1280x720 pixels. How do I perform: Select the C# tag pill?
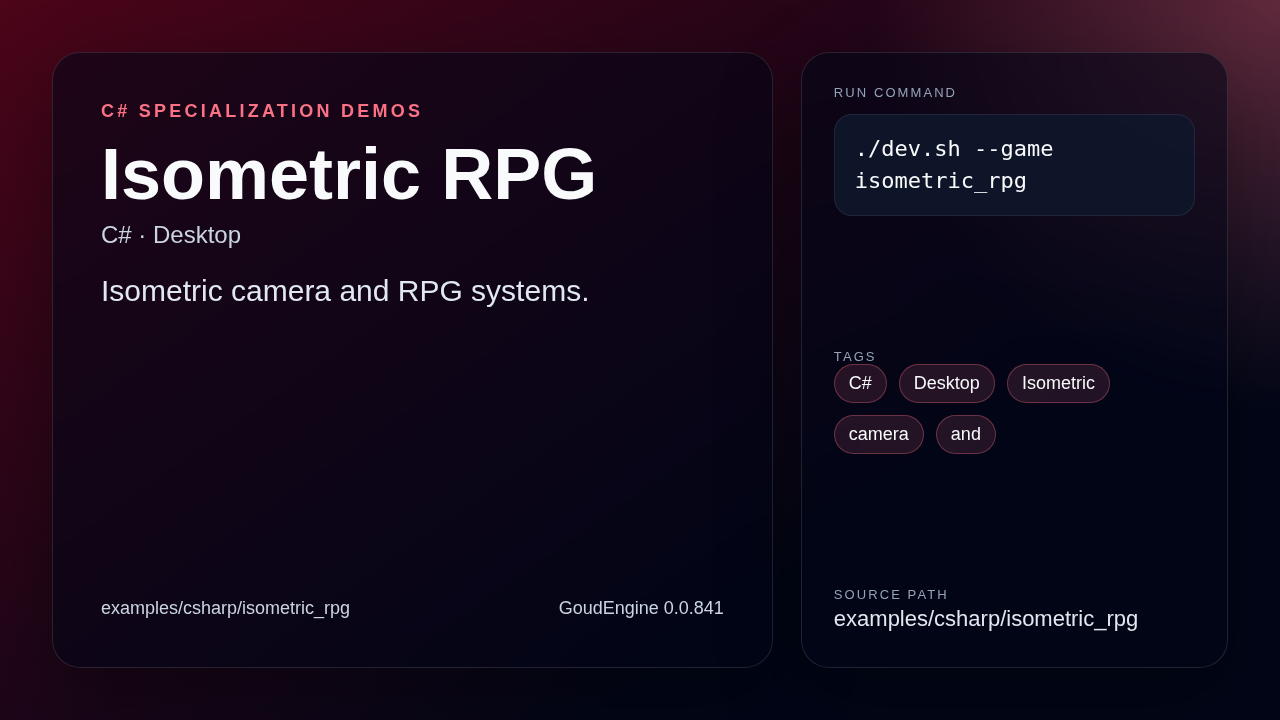(x=859, y=383)
